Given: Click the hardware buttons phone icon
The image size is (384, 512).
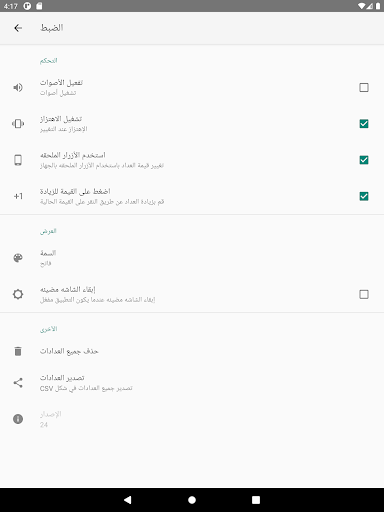Looking at the screenshot, I should (18, 160).
